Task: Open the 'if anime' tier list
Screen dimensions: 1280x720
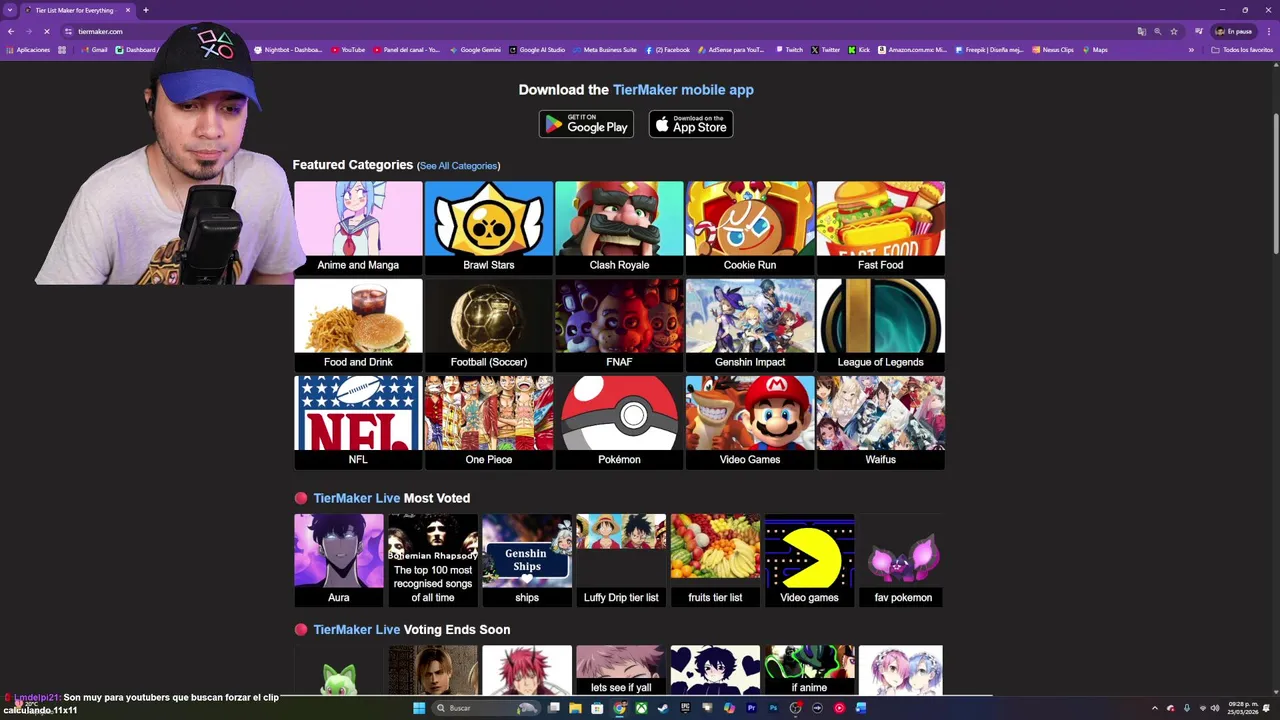Action: [x=809, y=670]
